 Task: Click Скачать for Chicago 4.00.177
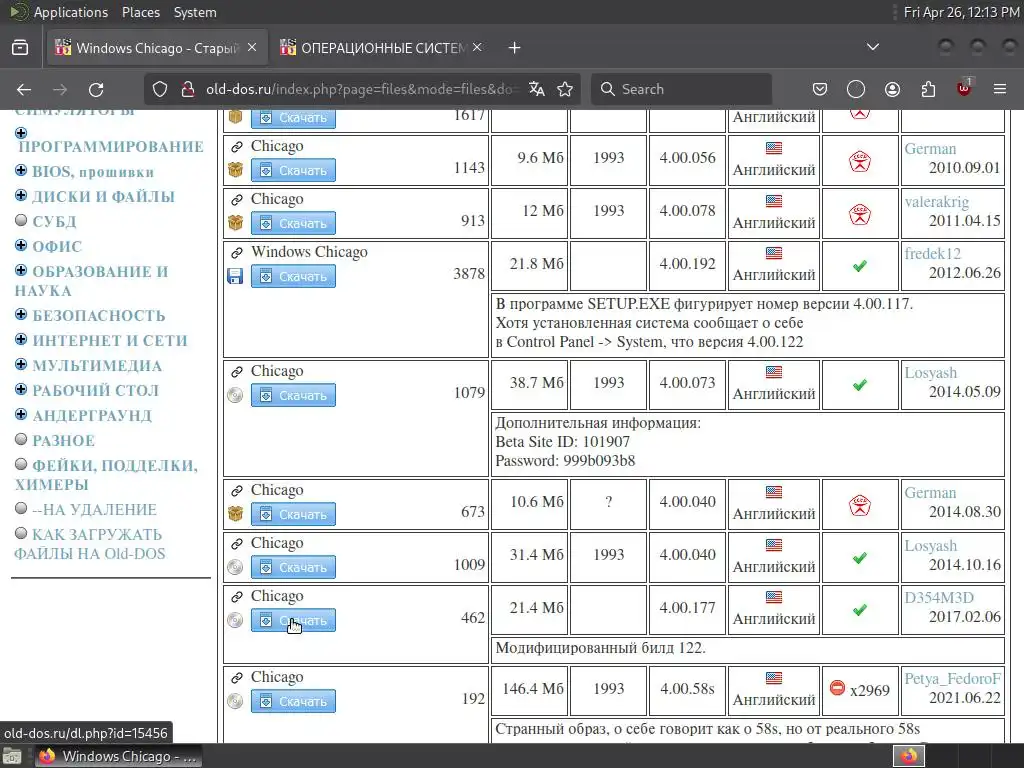[293, 620]
